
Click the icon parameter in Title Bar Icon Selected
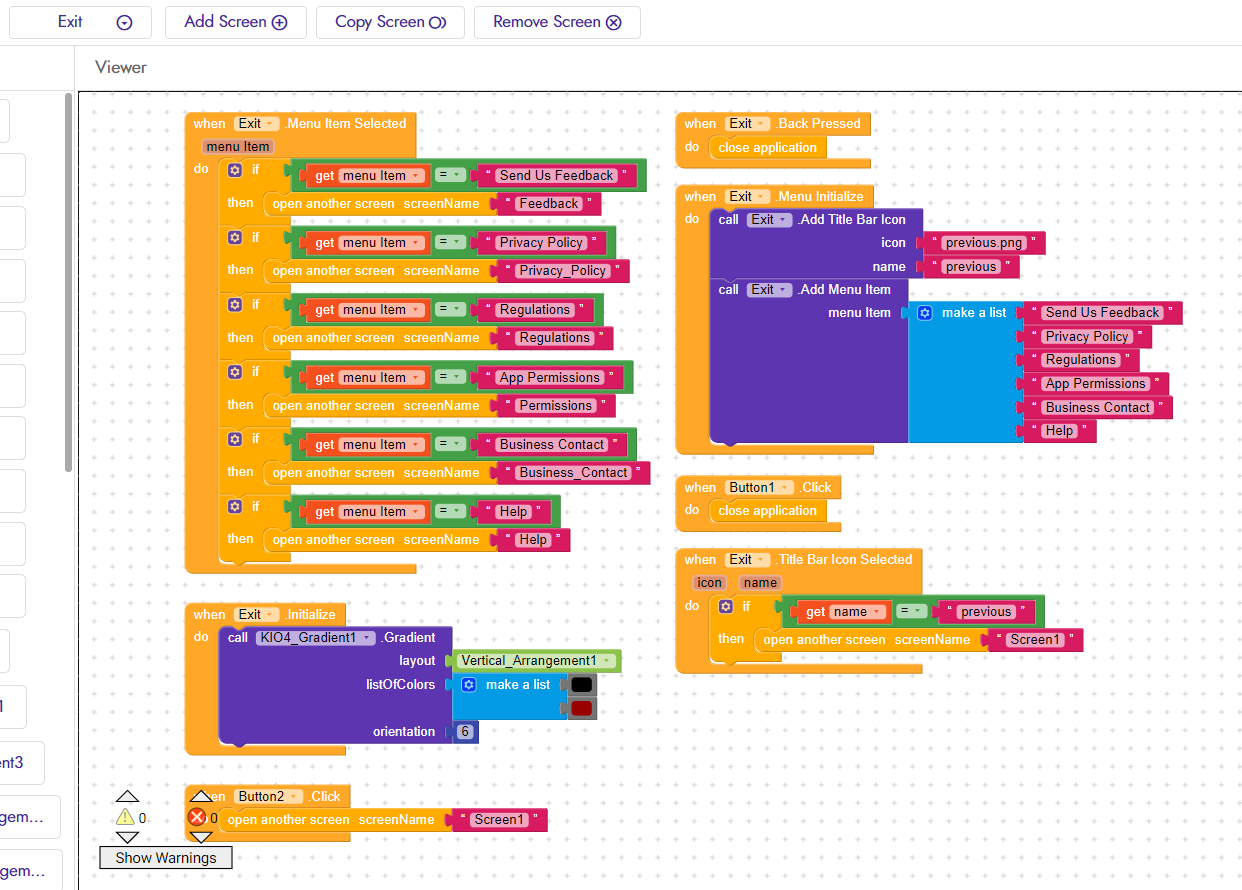tap(710, 583)
